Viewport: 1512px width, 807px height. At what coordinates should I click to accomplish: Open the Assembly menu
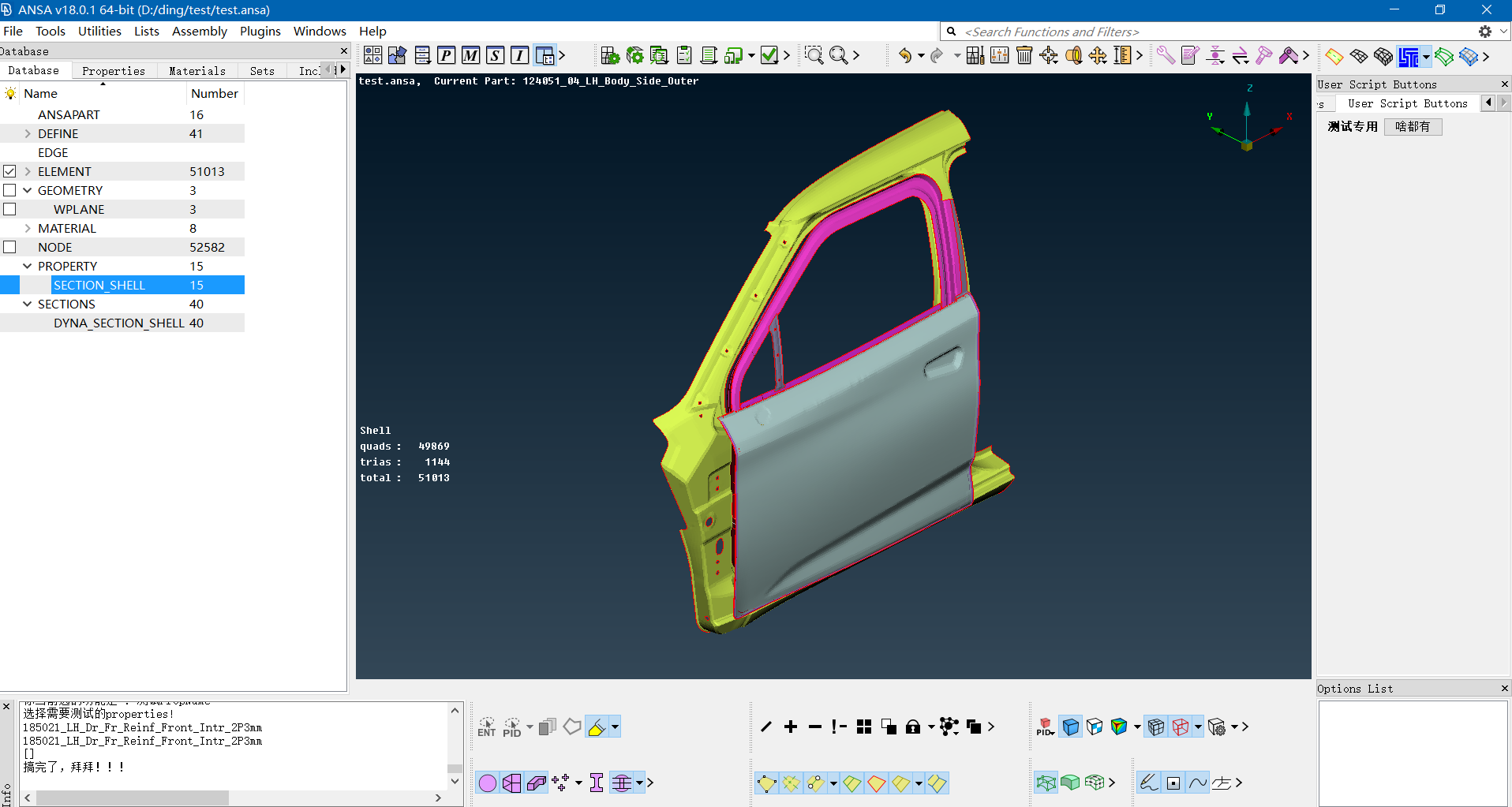click(x=200, y=31)
